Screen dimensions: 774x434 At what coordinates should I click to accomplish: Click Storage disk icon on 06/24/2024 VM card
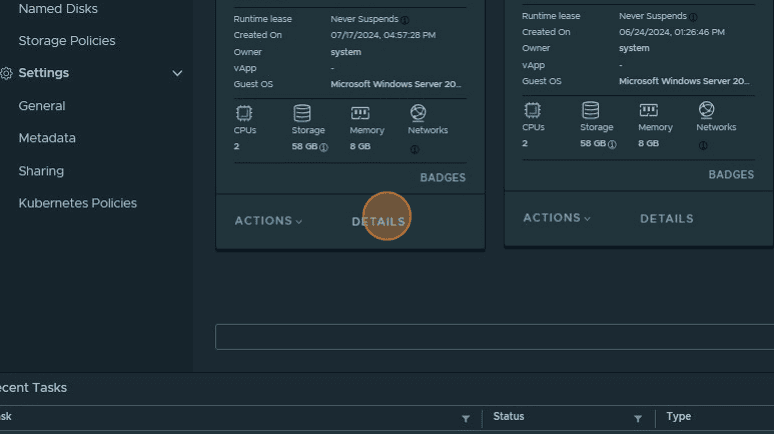click(590, 110)
